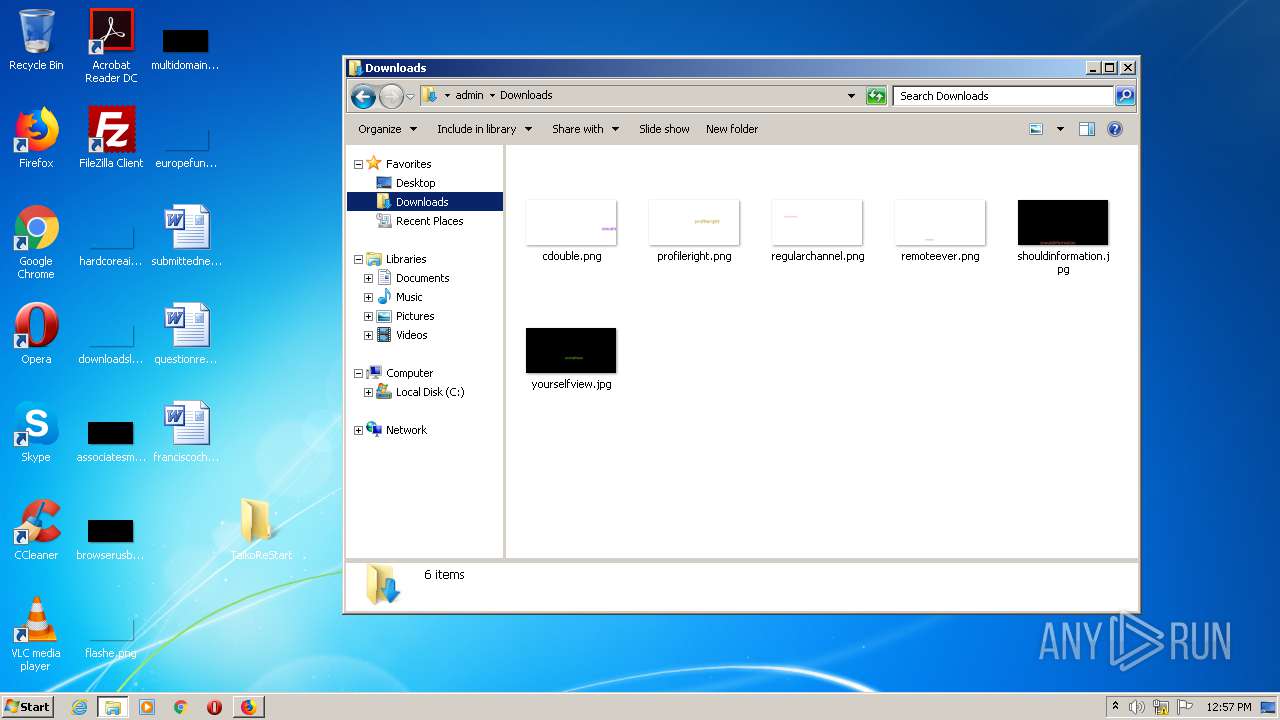
Task: Select Downloads in navigation pane
Action: tap(422, 202)
